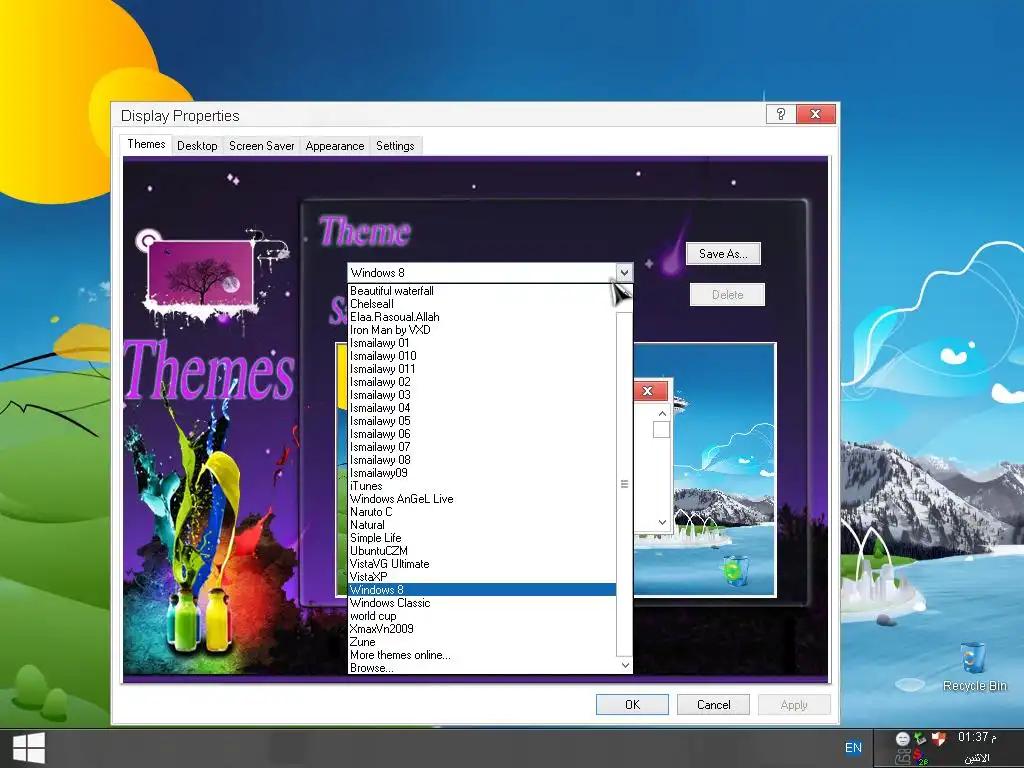Open the Windows Start button
This screenshot has width=1024, height=768.
coord(29,747)
